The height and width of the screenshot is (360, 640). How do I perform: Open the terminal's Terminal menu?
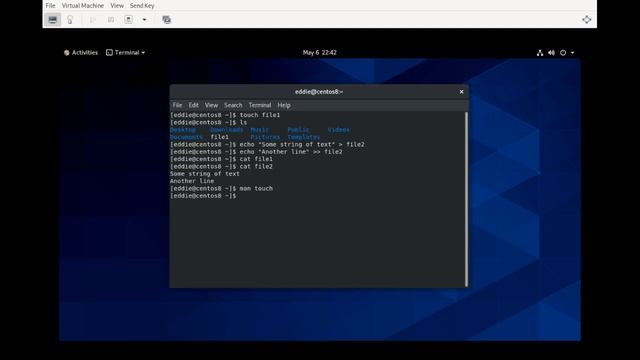click(260, 105)
